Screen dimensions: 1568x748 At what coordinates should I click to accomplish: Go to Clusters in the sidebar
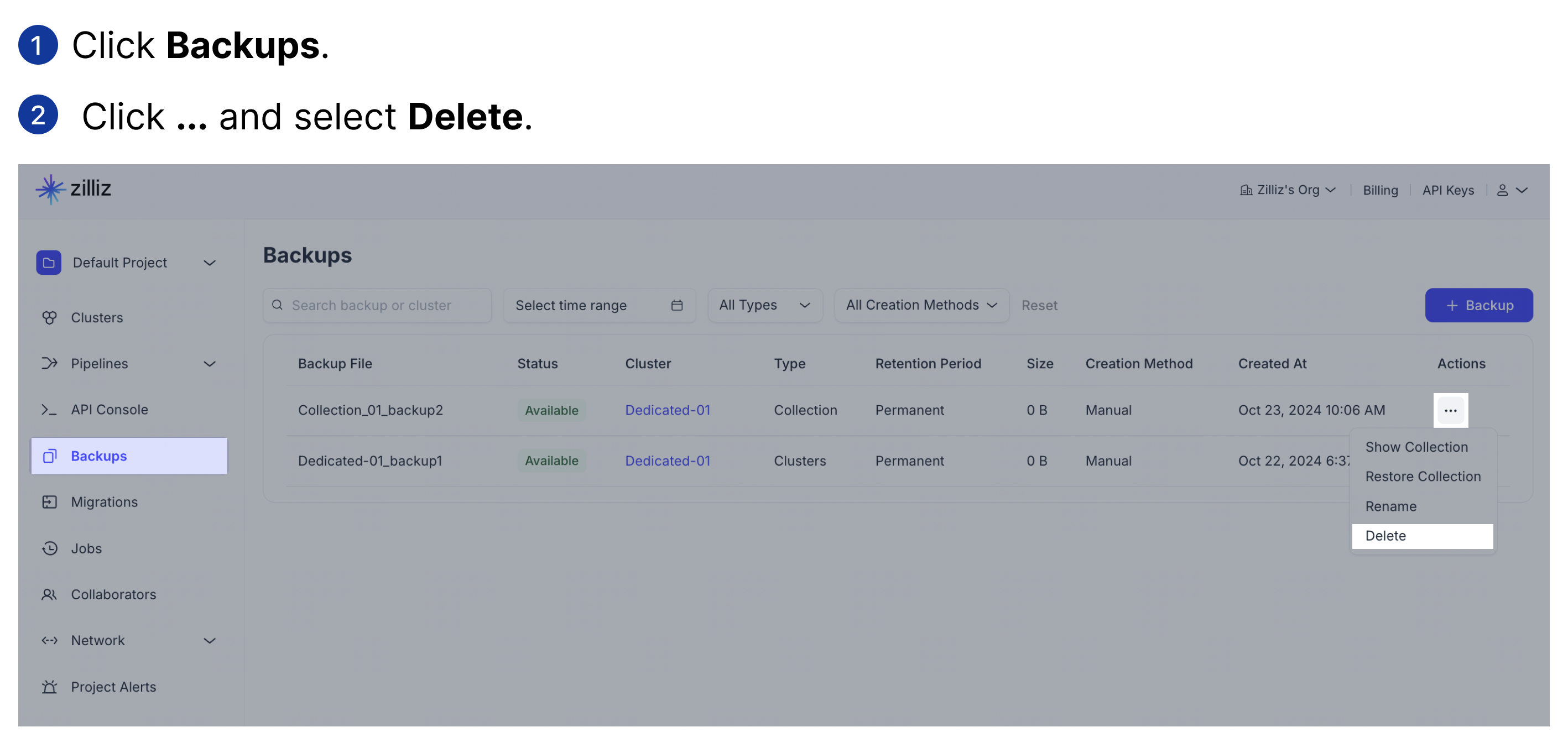coord(129,318)
